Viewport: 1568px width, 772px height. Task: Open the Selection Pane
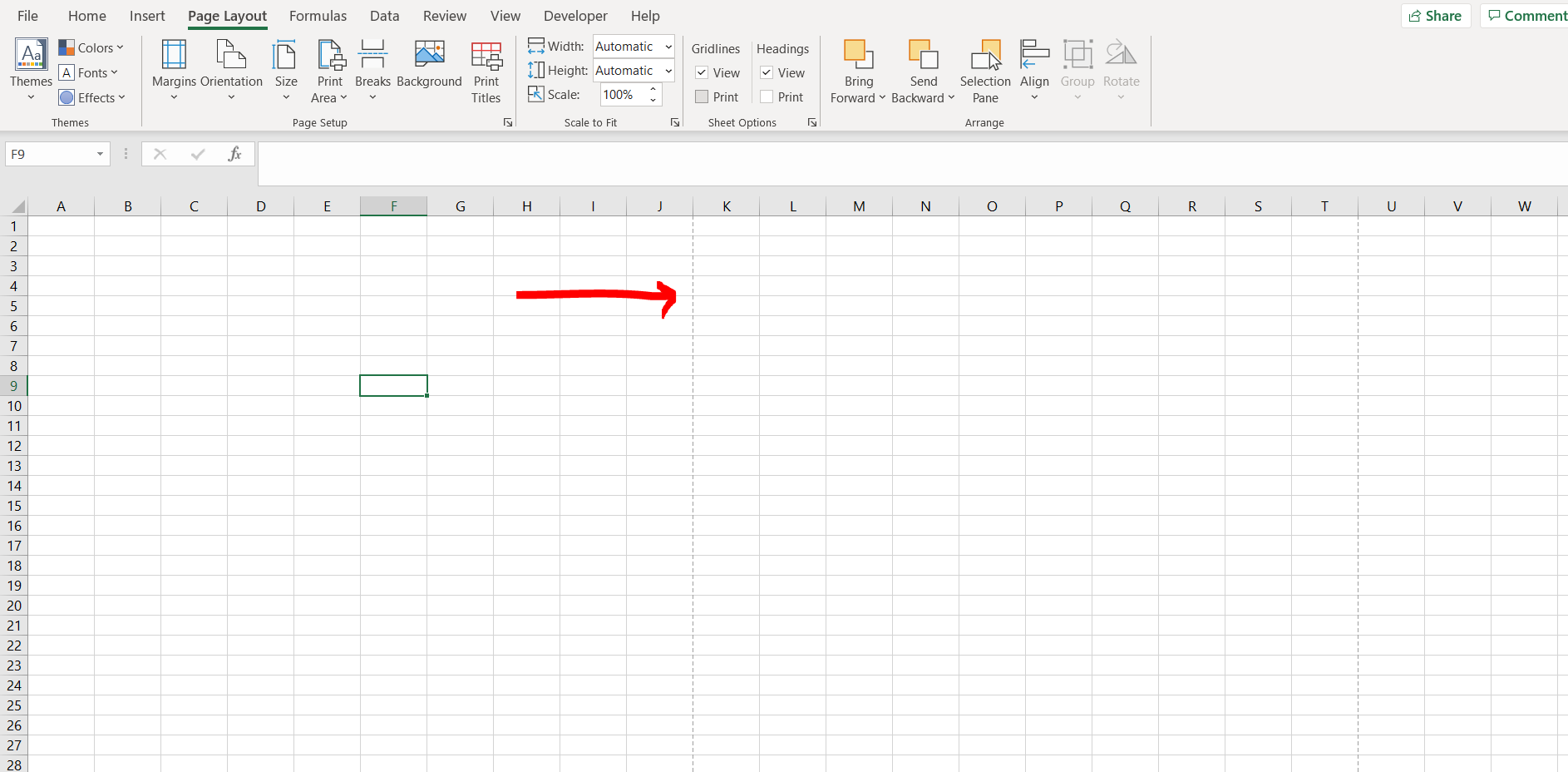pos(985,72)
